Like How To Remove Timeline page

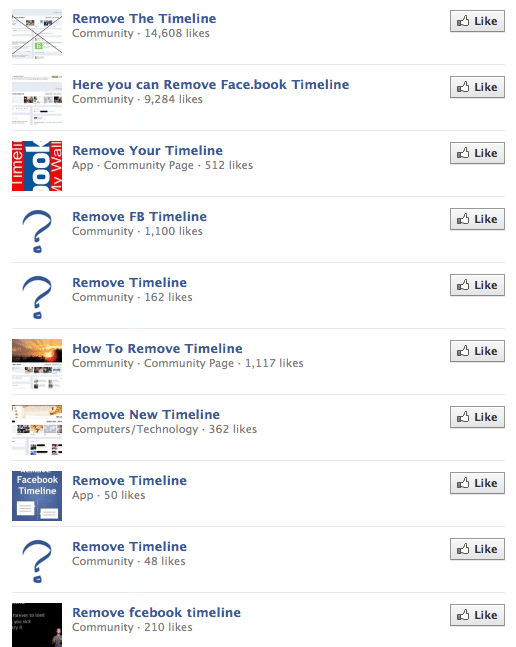click(477, 351)
